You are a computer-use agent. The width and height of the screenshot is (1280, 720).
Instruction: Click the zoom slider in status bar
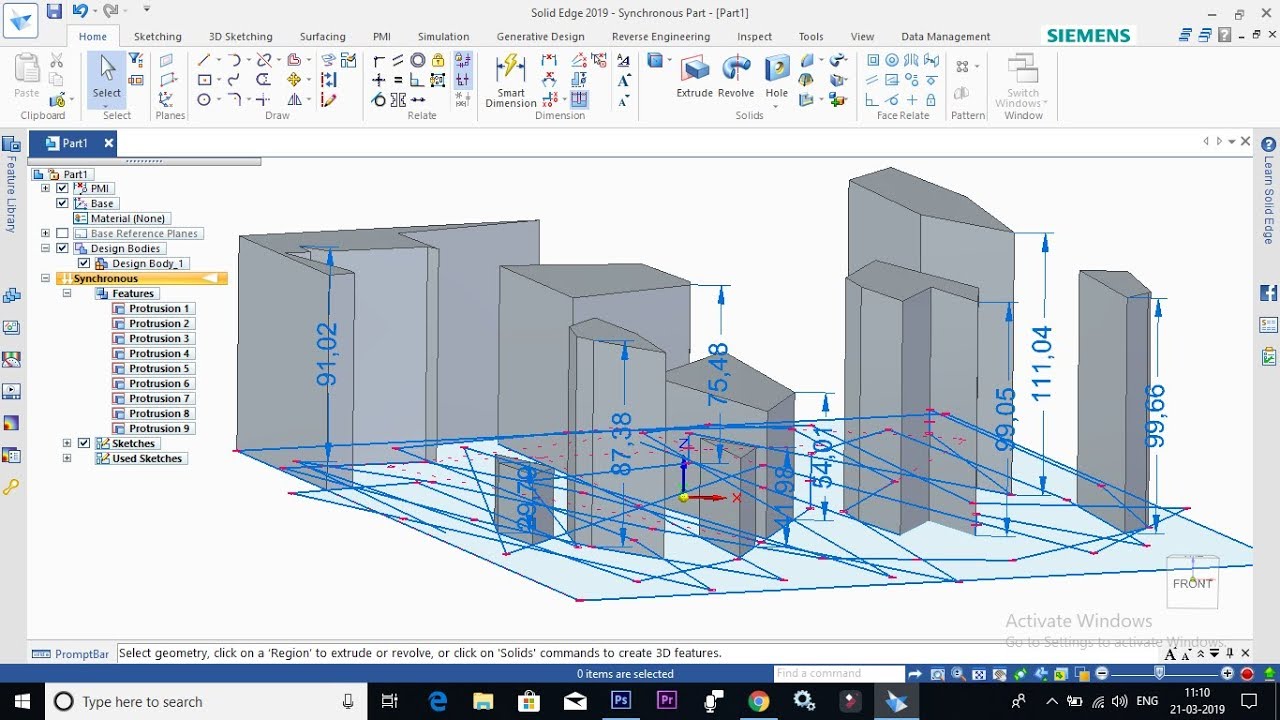1159,674
